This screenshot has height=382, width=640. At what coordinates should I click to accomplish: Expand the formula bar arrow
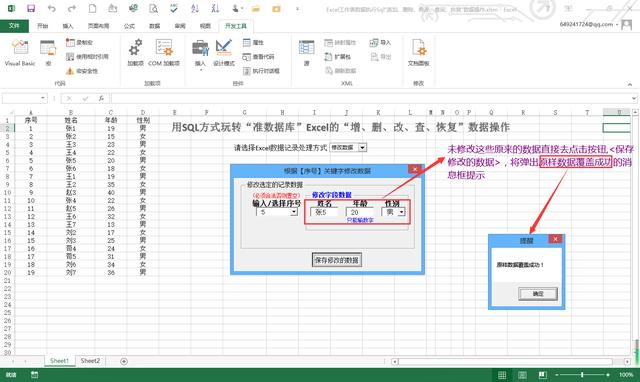click(634, 98)
